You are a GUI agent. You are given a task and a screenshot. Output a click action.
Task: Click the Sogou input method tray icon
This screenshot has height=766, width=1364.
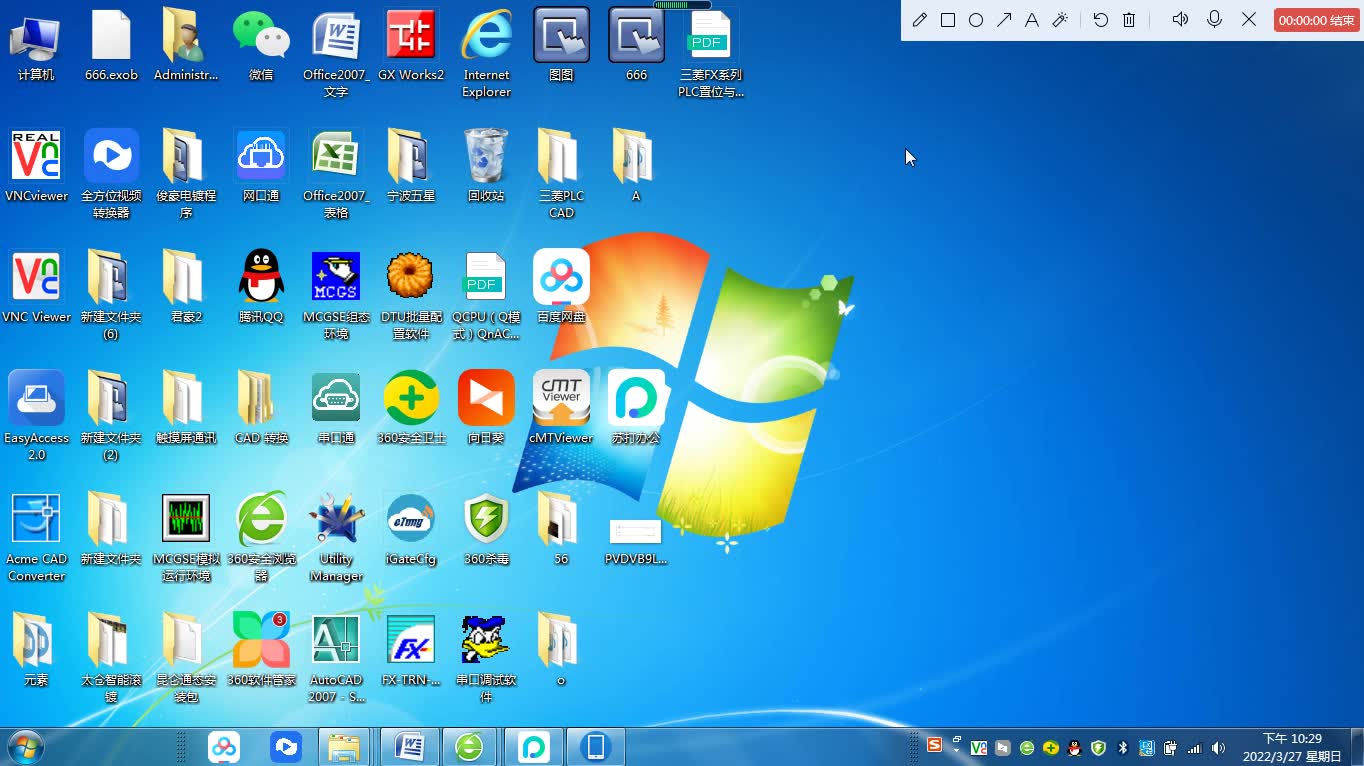pyautogui.click(x=935, y=745)
